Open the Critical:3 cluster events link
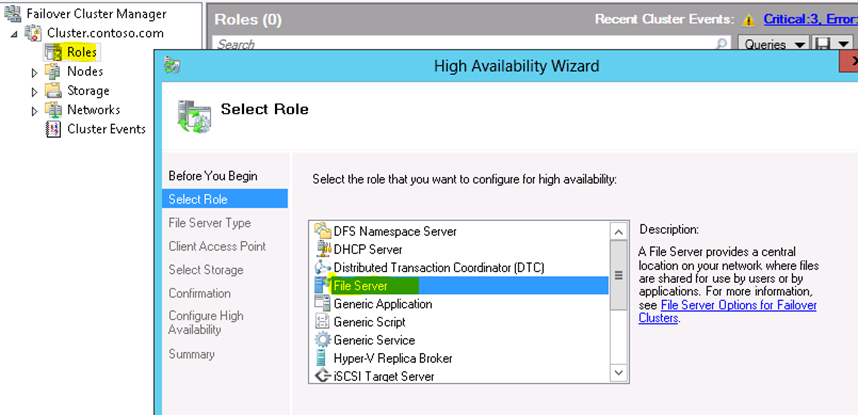Viewport: 858px width, 415px height. [x=810, y=20]
